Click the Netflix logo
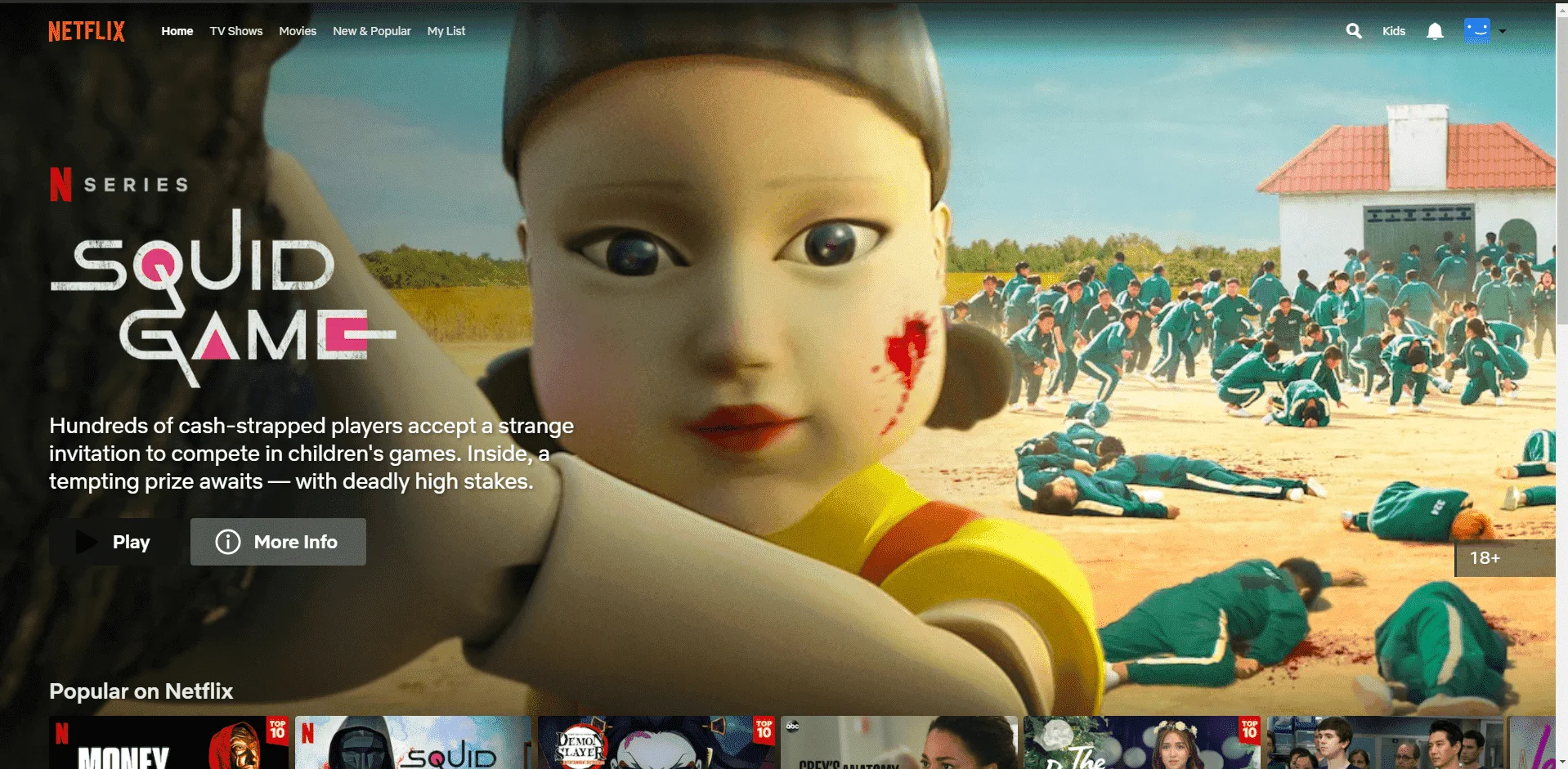This screenshot has height=769, width=1568. pyautogui.click(x=87, y=31)
